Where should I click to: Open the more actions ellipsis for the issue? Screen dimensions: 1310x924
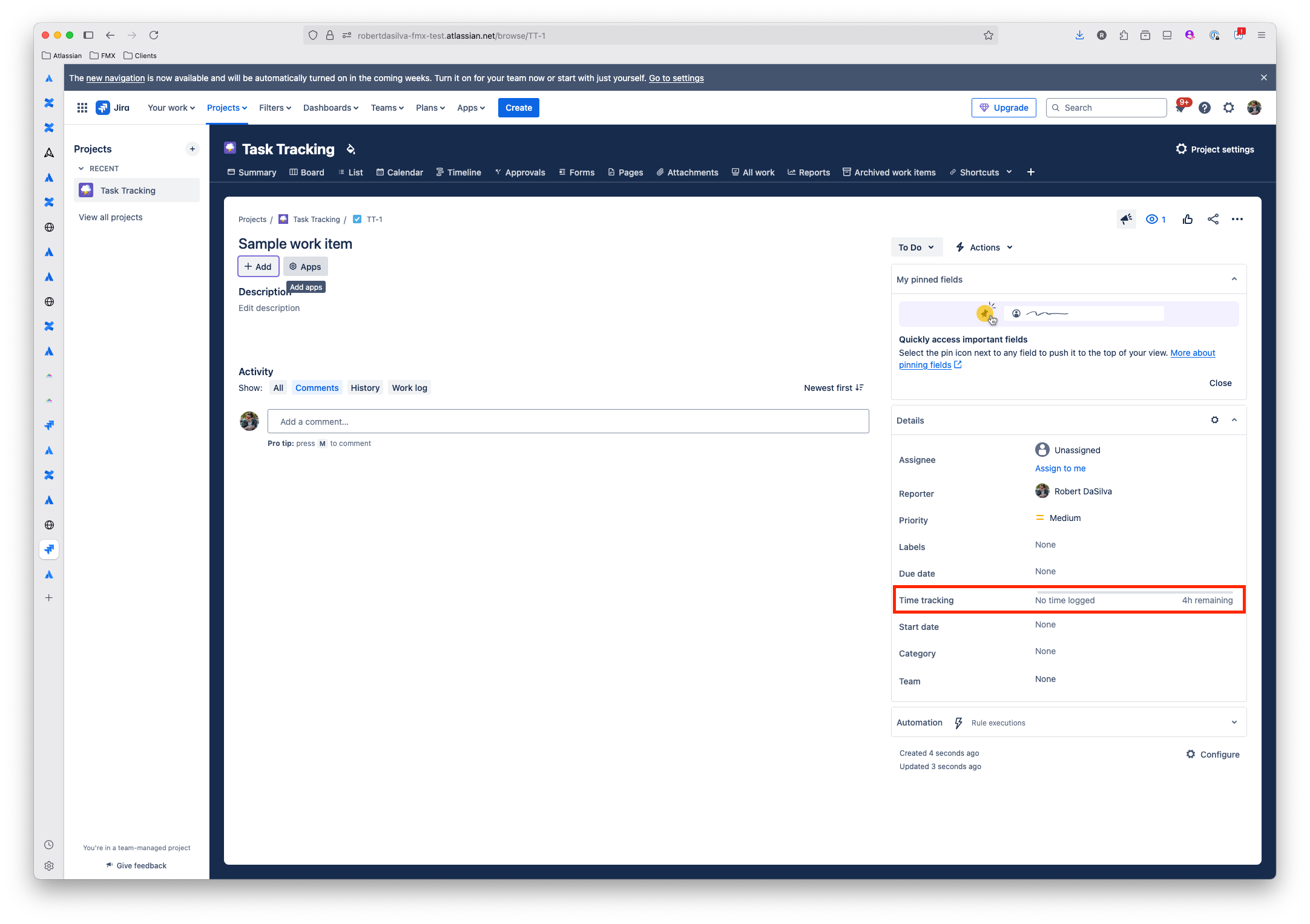1237,219
